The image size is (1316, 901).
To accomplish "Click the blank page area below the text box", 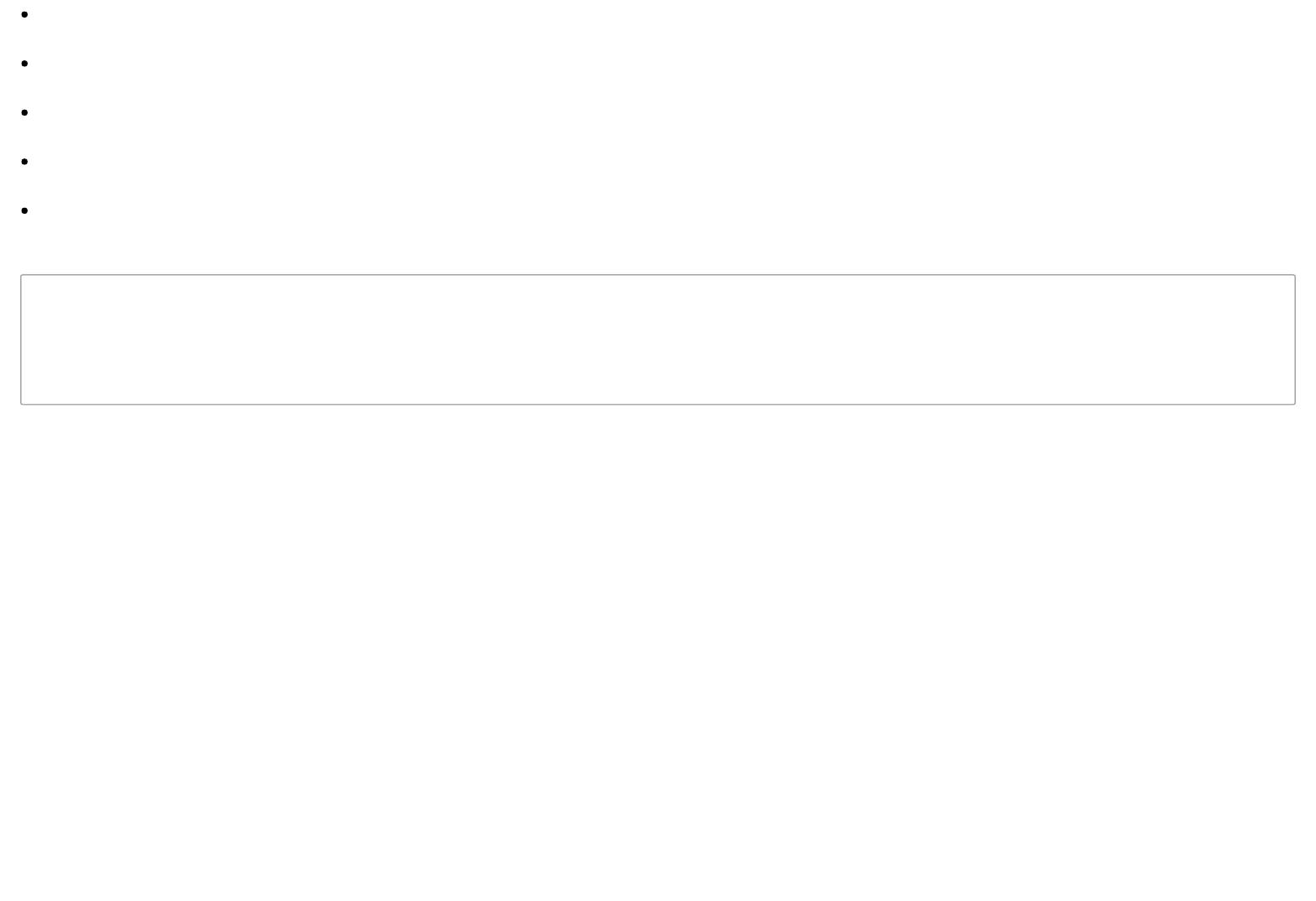I will point(658,654).
